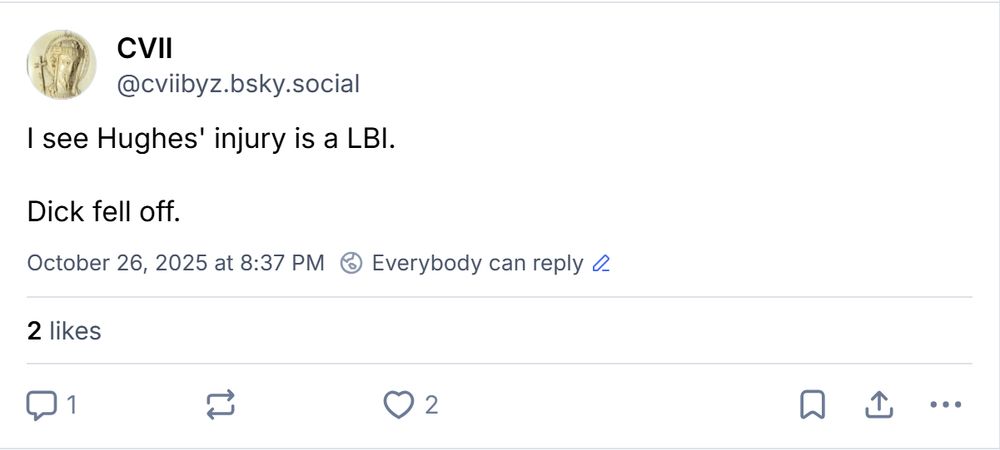Screen dimensions: 1000x450
Task: Open the "Everybody can reply" settings
Action: 477,264
